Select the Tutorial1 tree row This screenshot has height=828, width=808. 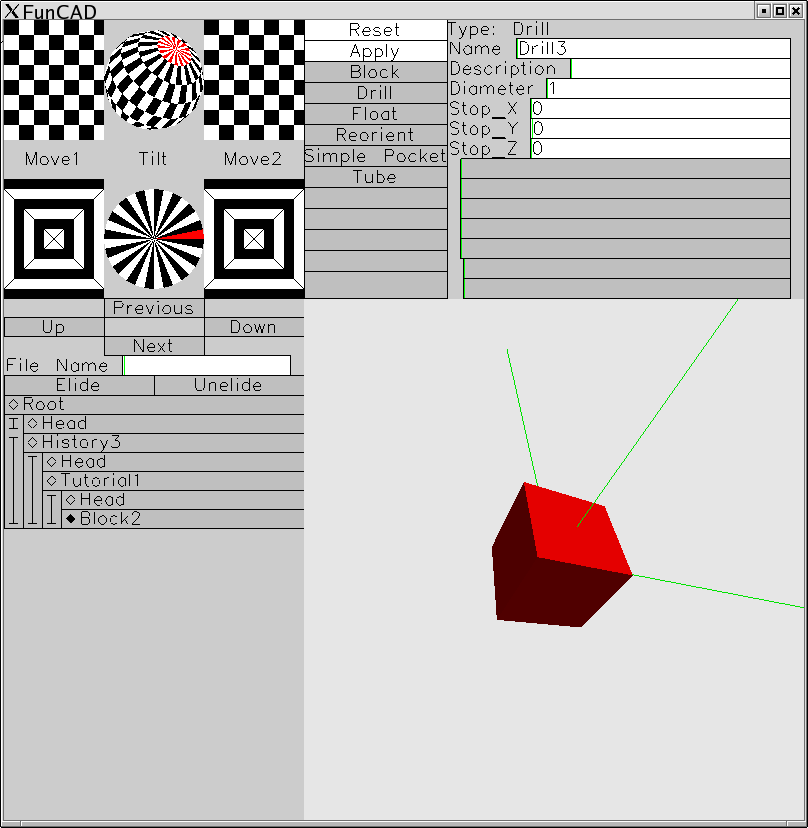click(173, 481)
